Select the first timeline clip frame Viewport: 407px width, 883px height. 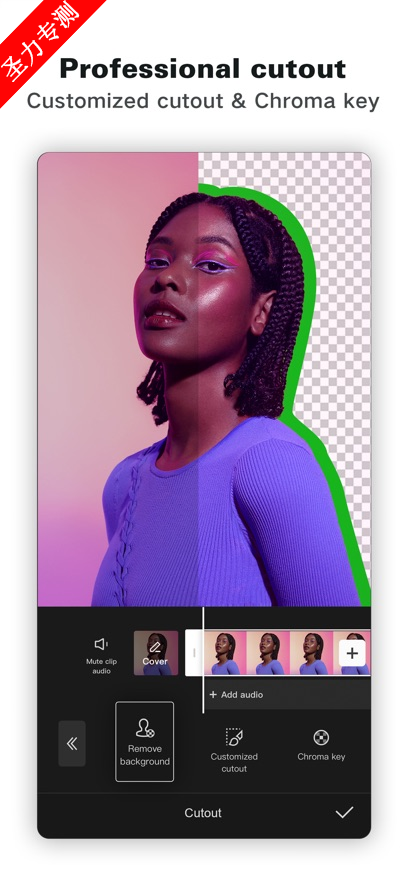pos(224,653)
